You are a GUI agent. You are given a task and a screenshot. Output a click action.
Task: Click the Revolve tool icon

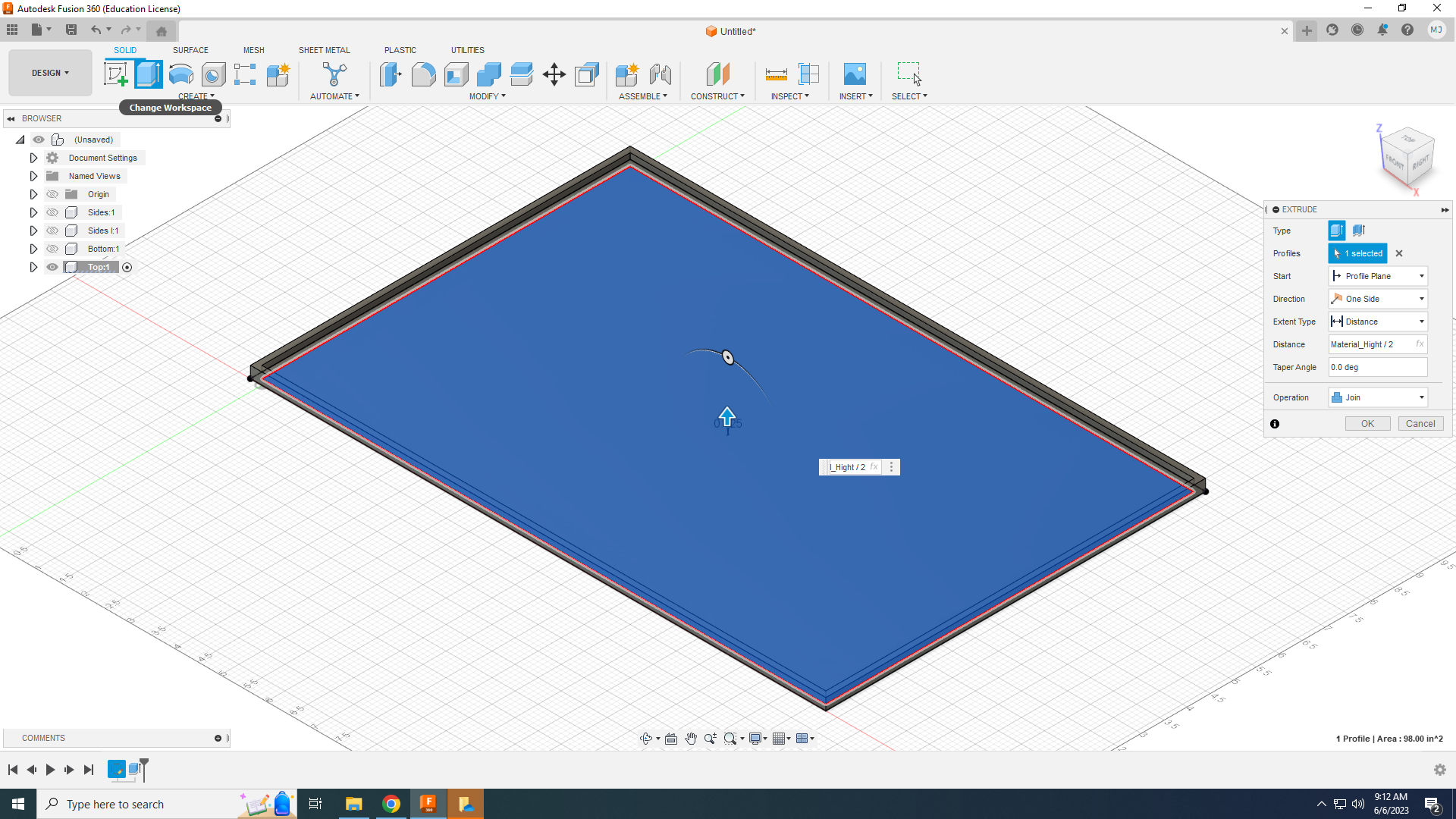point(181,74)
